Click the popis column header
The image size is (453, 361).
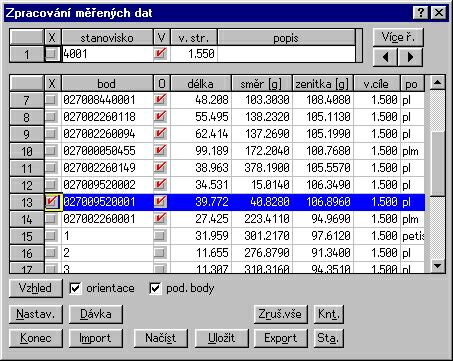click(x=286, y=38)
